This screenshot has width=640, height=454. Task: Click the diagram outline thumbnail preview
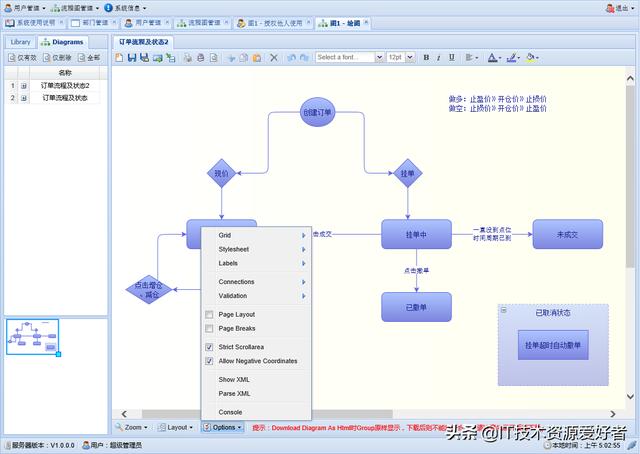[33, 337]
